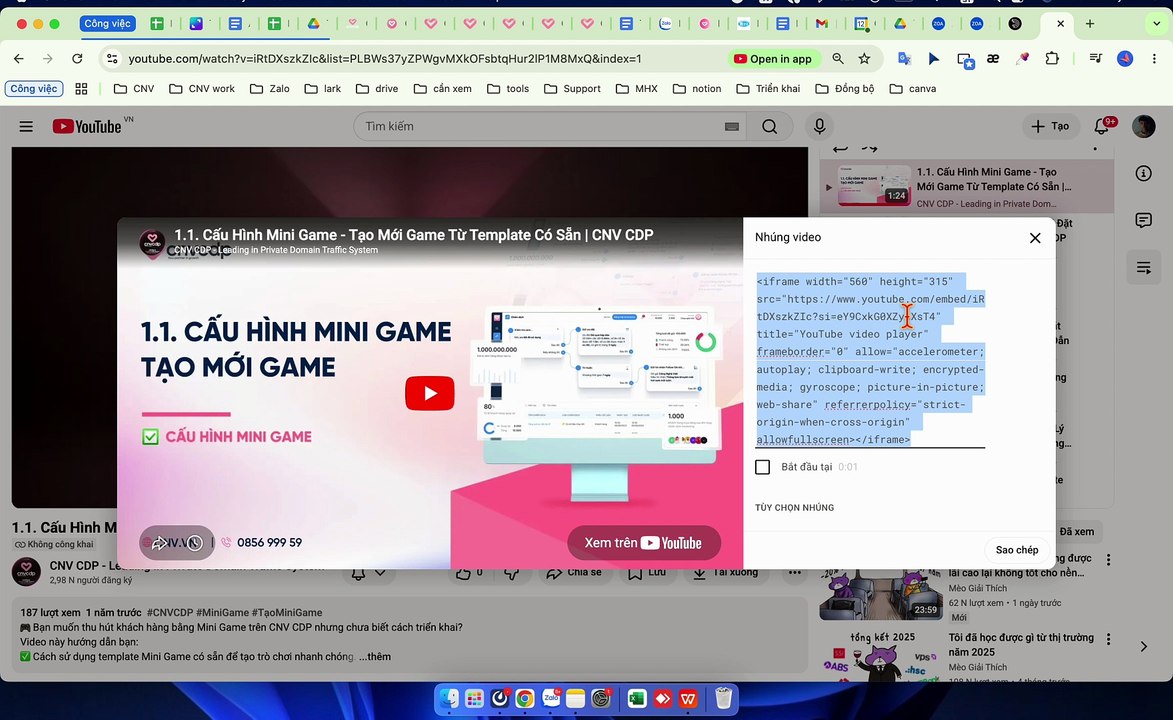The image size is (1173, 720).
Task: Open Chrome profile avatar in toolbar
Action: coord(1124,58)
